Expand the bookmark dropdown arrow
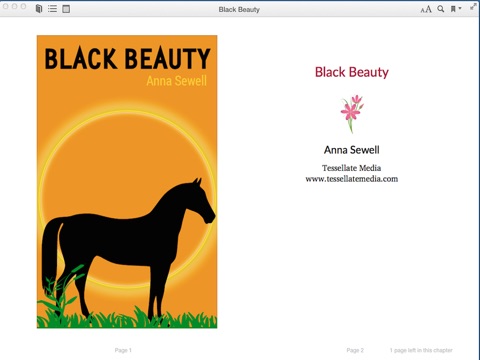480x360 pixels. coord(460,8)
